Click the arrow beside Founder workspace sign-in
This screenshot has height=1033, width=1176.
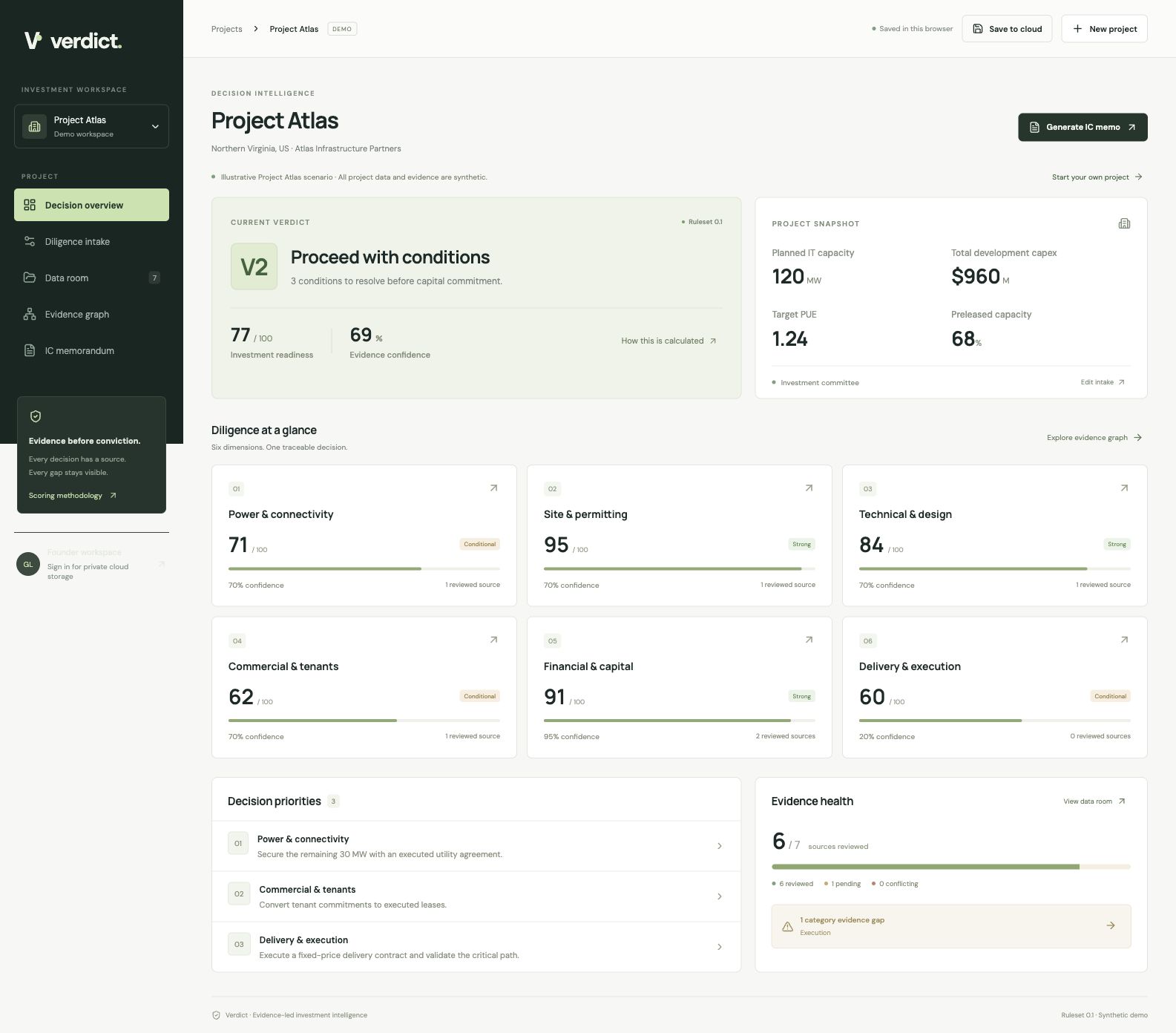161,564
